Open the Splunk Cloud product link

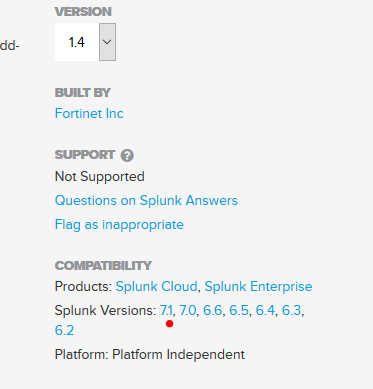tap(156, 286)
